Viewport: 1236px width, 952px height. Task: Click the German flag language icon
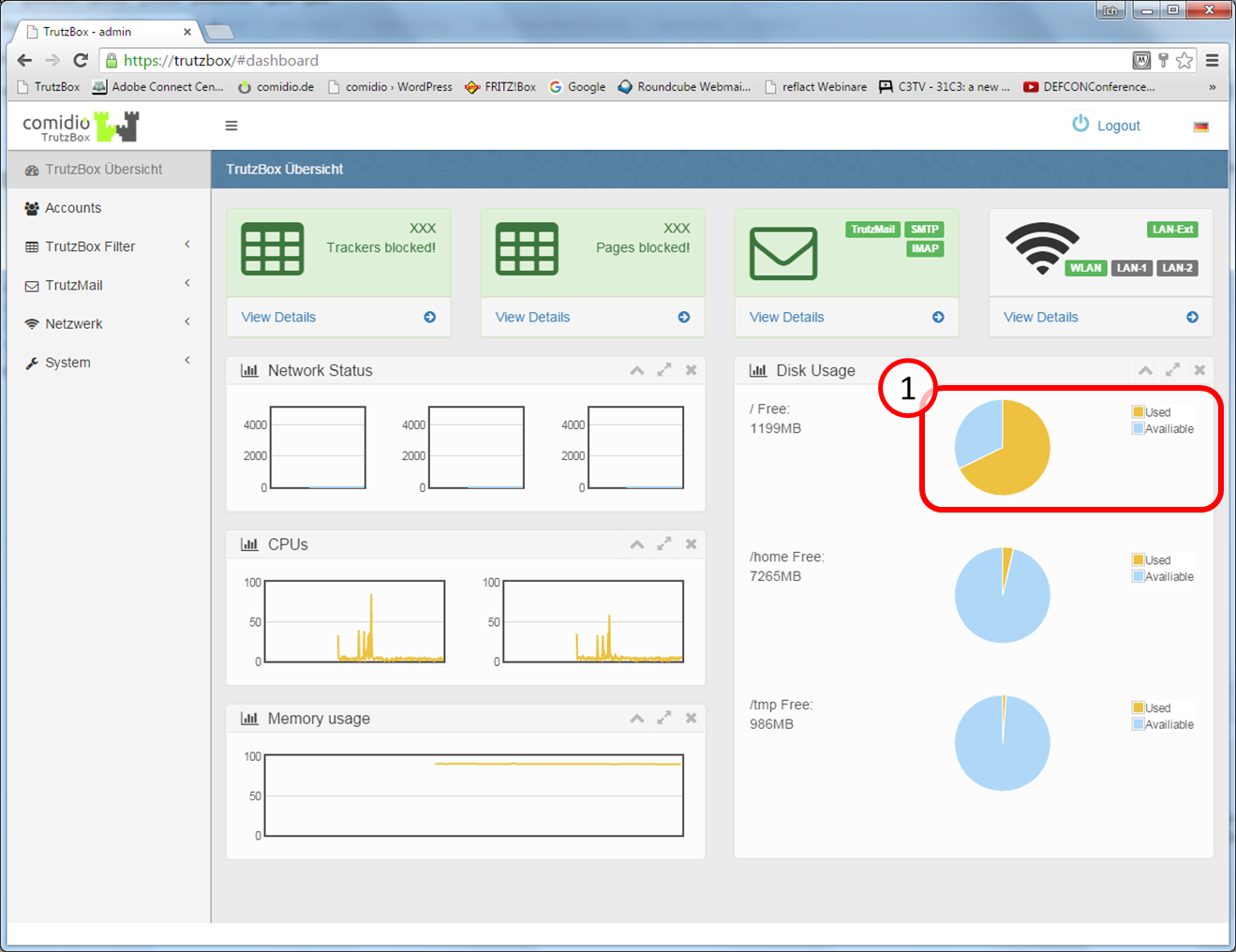click(x=1200, y=126)
